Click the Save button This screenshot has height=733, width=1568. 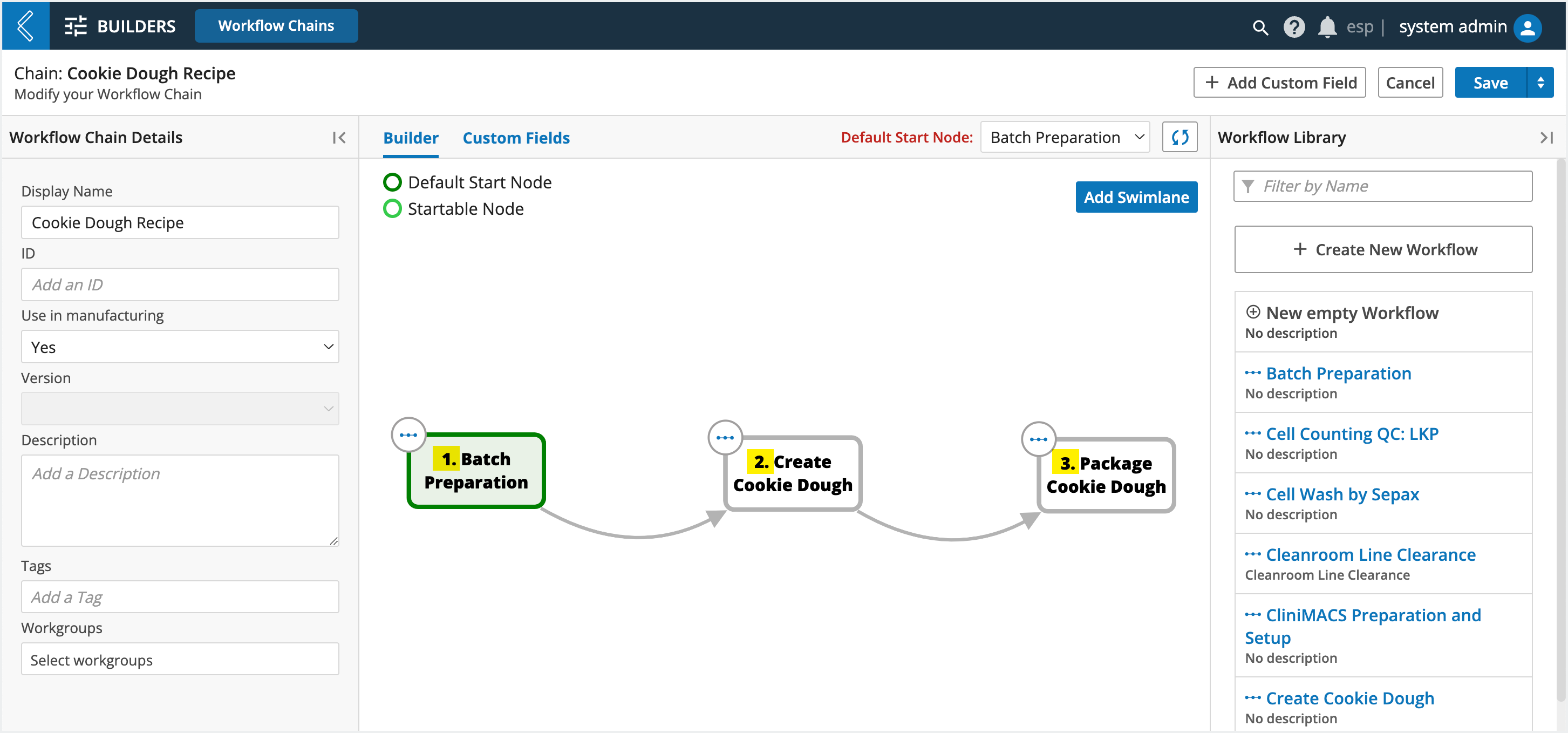tap(1491, 83)
